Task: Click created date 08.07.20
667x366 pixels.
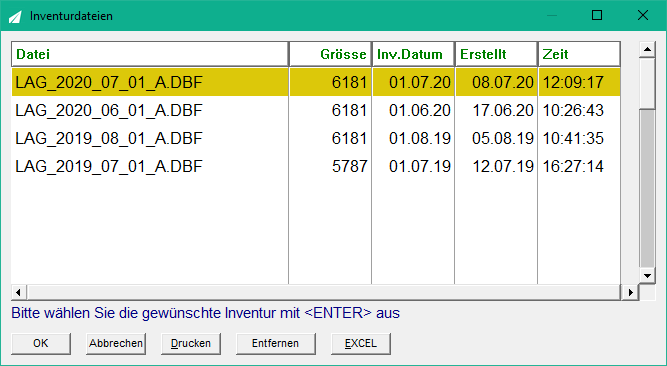Action: (x=503, y=82)
